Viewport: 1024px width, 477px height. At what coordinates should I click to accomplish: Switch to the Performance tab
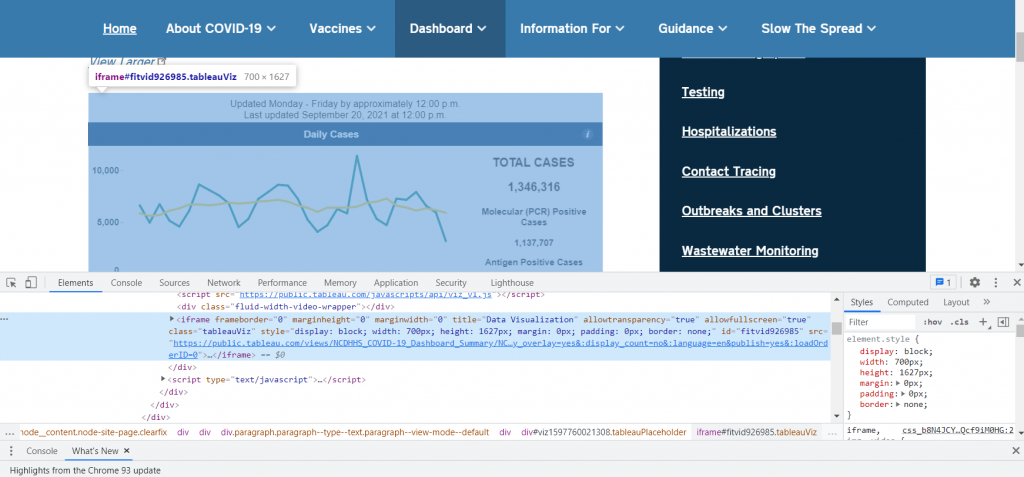(282, 283)
